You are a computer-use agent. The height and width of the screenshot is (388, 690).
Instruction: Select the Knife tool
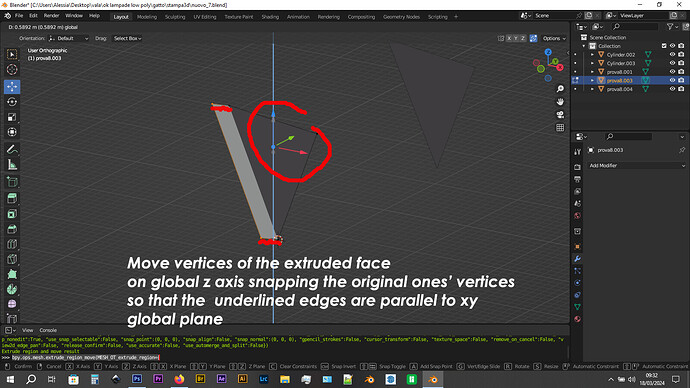coord(12,259)
